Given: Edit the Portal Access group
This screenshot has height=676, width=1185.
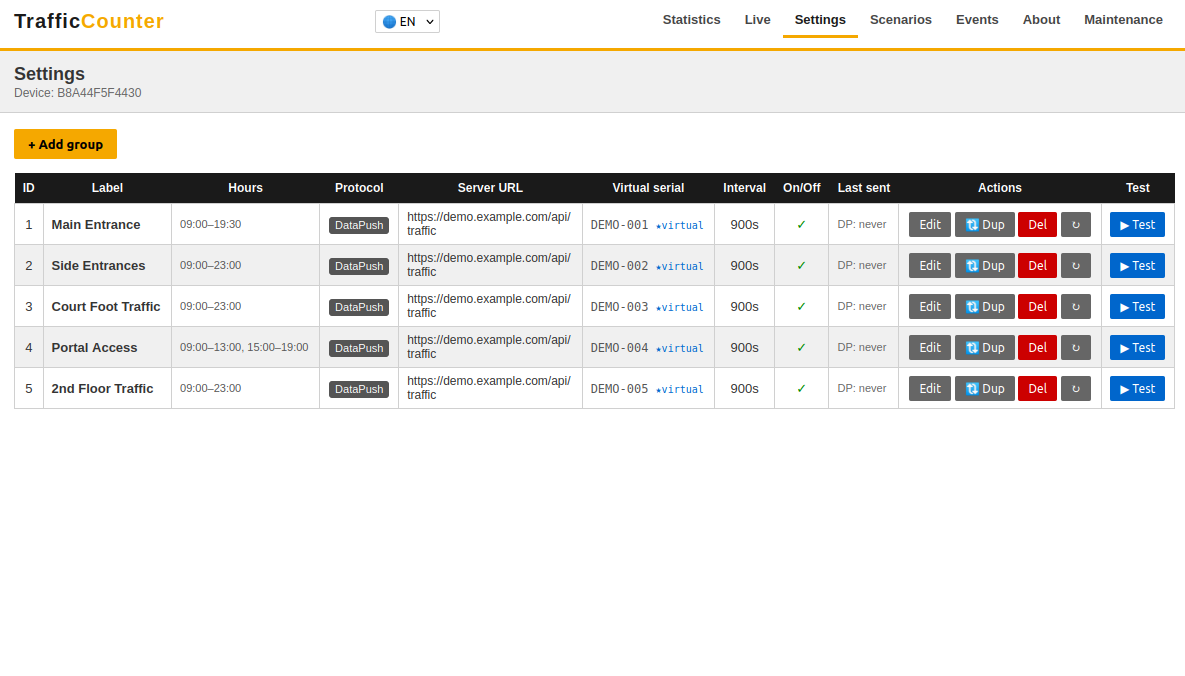Looking at the screenshot, I should tap(930, 348).
